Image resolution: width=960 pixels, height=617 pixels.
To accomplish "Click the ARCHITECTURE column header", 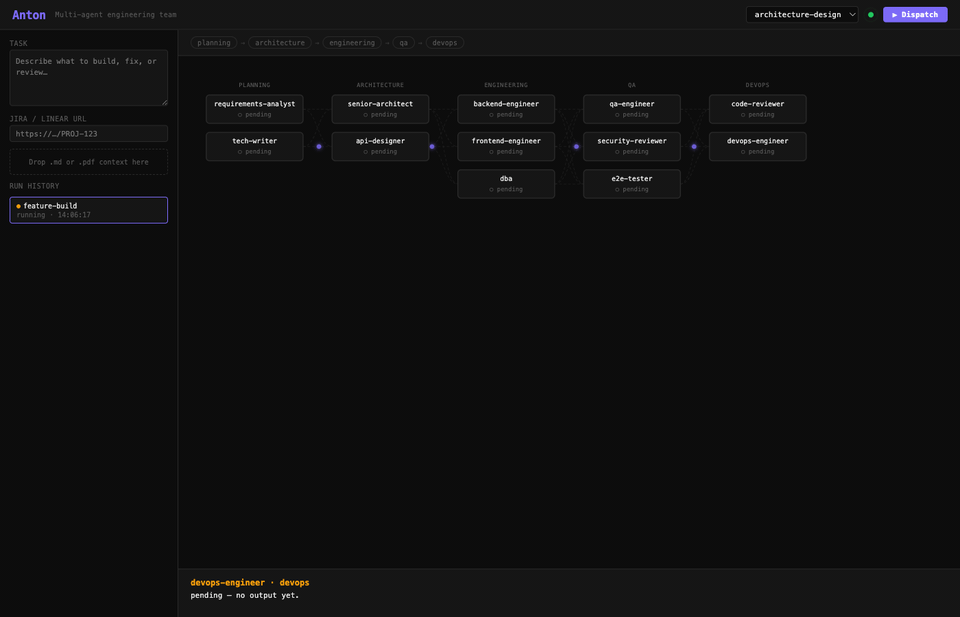I will [x=380, y=85].
